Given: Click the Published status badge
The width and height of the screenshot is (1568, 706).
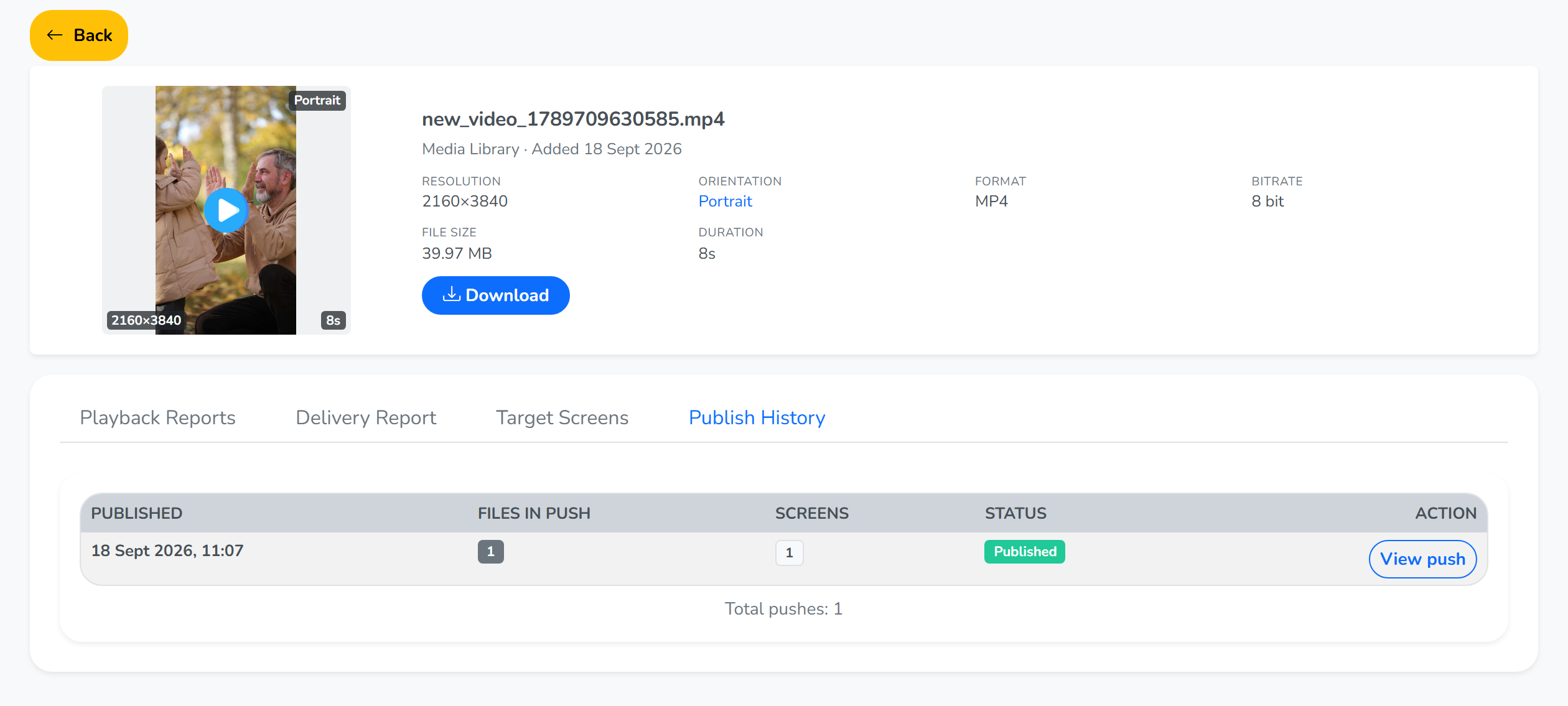Looking at the screenshot, I should click(x=1025, y=552).
